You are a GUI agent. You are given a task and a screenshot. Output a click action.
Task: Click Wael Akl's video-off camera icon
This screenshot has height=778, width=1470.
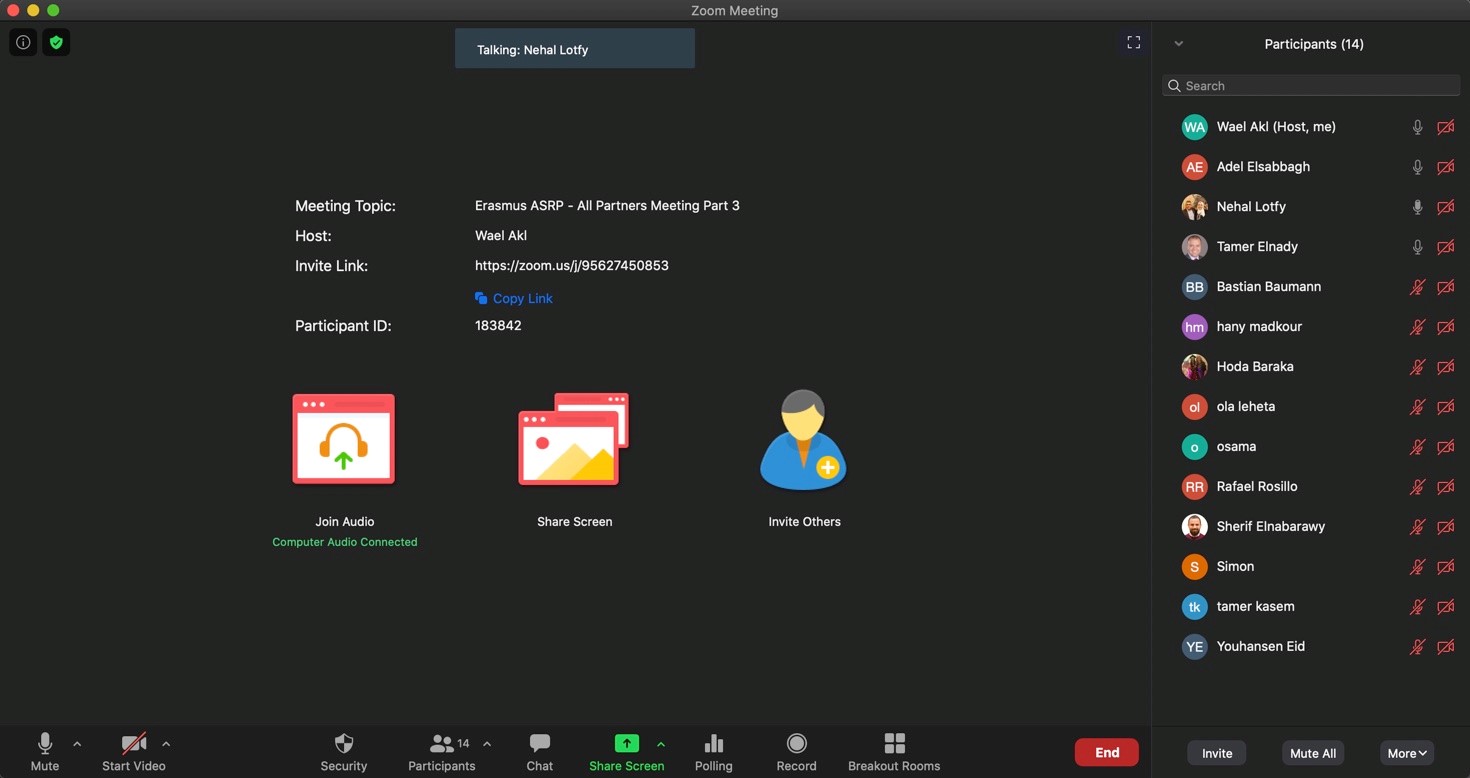pyautogui.click(x=1446, y=127)
